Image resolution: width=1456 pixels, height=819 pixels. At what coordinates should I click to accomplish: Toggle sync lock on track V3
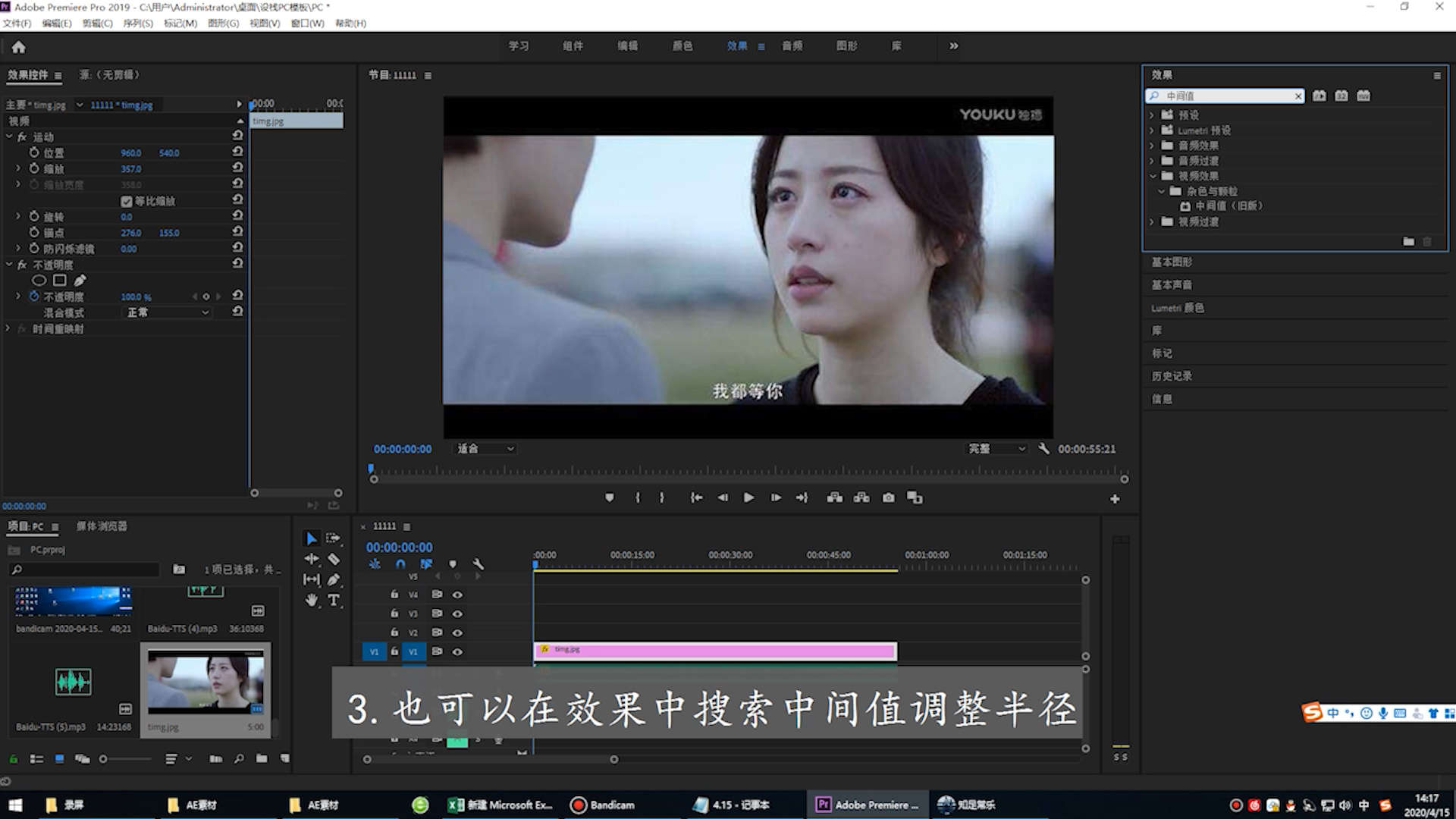pyautogui.click(x=437, y=613)
